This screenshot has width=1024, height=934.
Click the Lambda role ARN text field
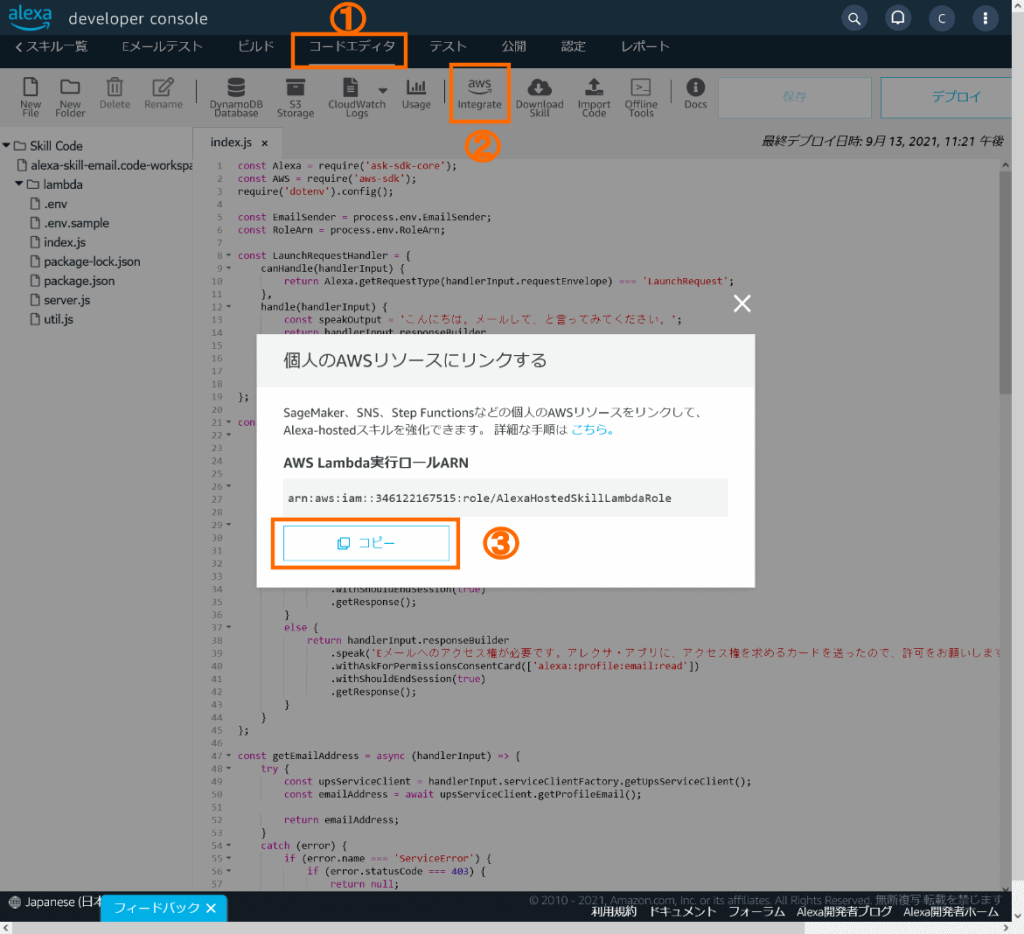tap(505, 498)
